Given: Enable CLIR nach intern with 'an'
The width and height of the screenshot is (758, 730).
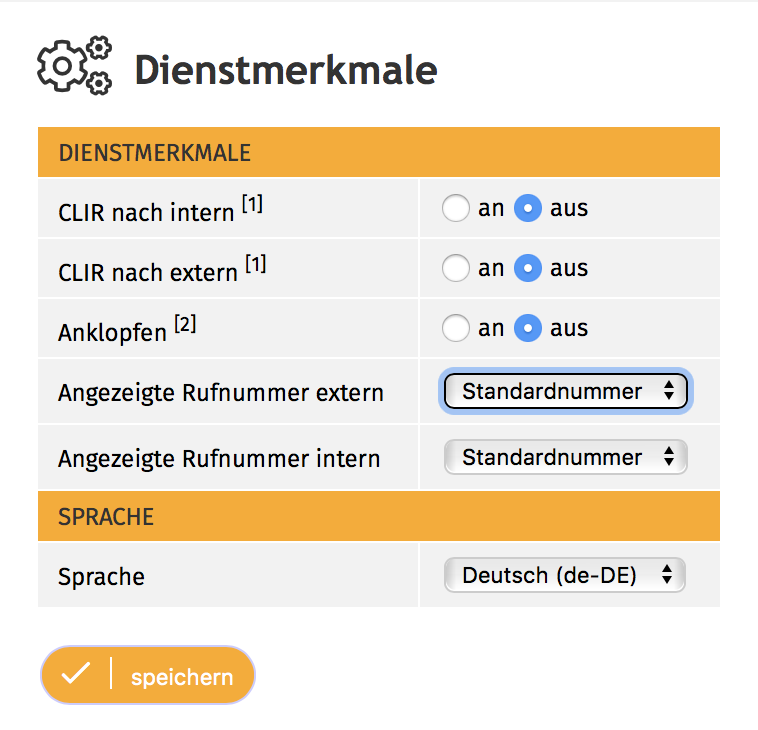Looking at the screenshot, I should [456, 209].
